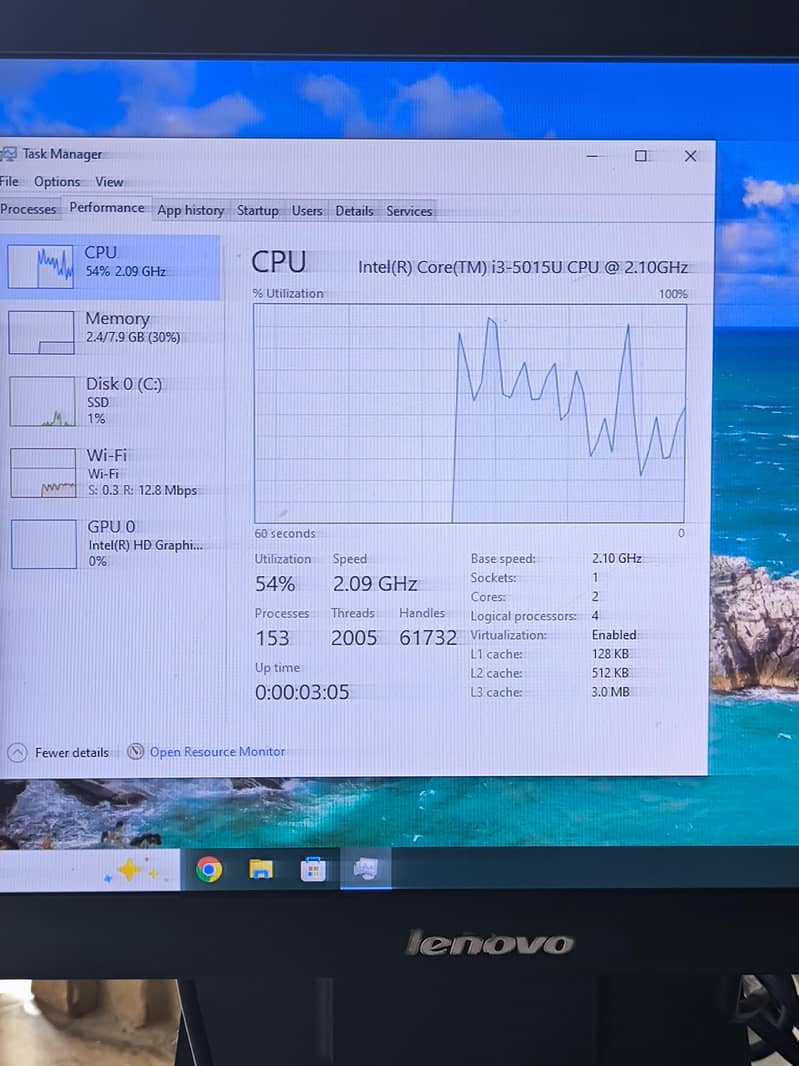Screen dimensions: 799x1066
Task: Click the 'Base speed:' label
Action: [503, 559]
